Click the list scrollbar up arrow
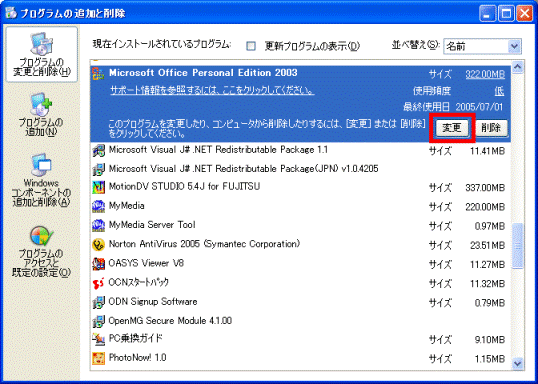This screenshot has height=384, width=538. (517, 67)
